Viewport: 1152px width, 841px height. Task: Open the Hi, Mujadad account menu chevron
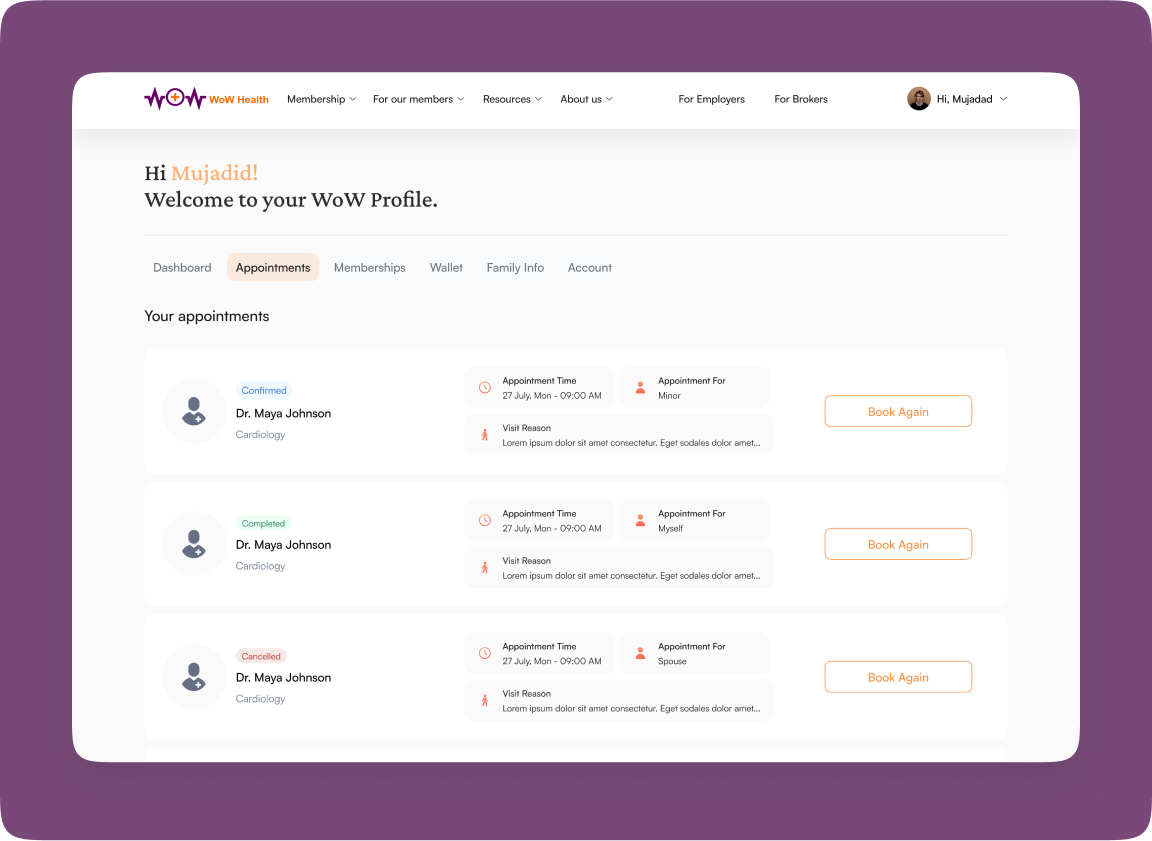[1003, 99]
